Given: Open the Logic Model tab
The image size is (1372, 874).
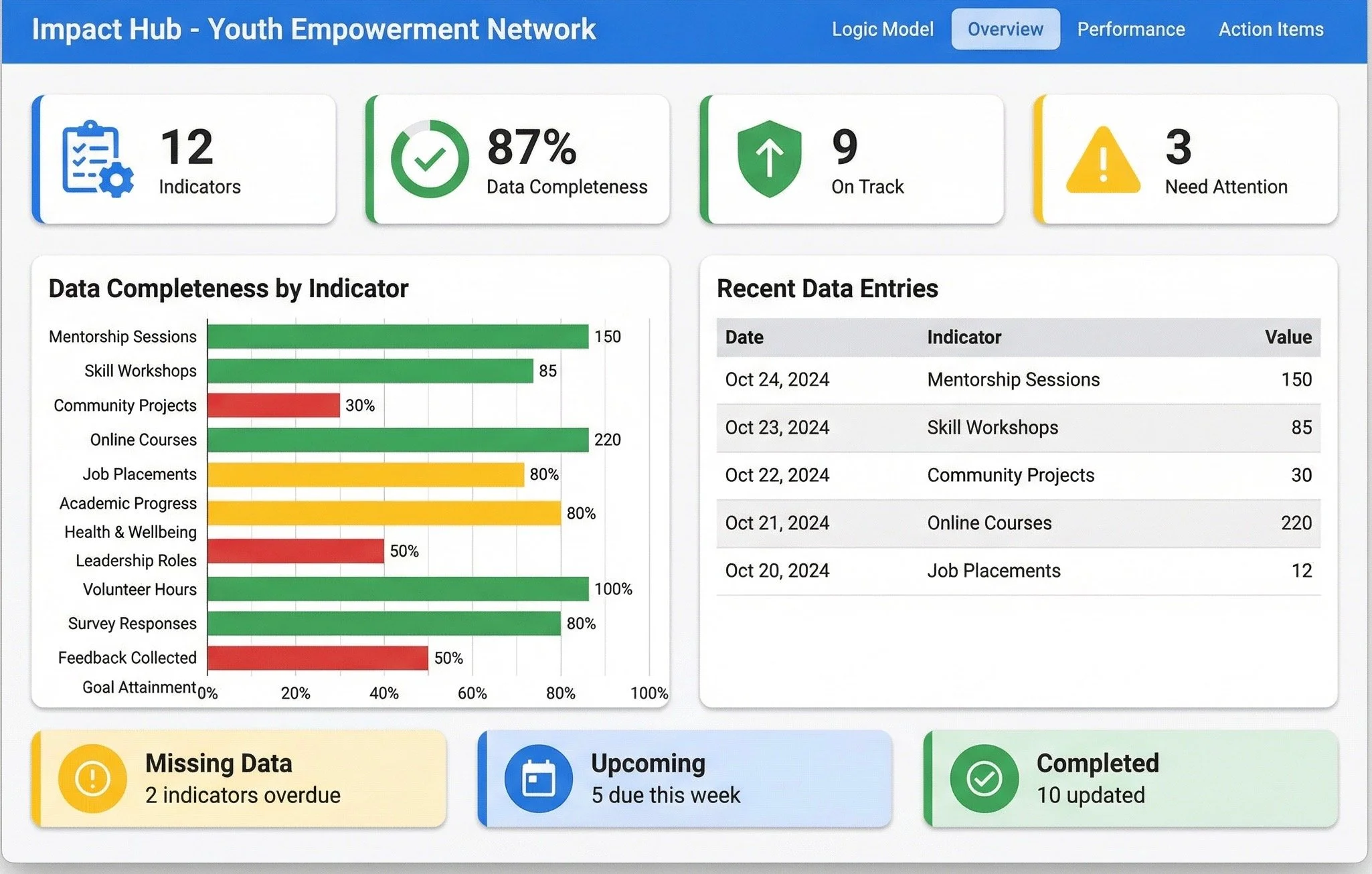Looking at the screenshot, I should [x=882, y=29].
